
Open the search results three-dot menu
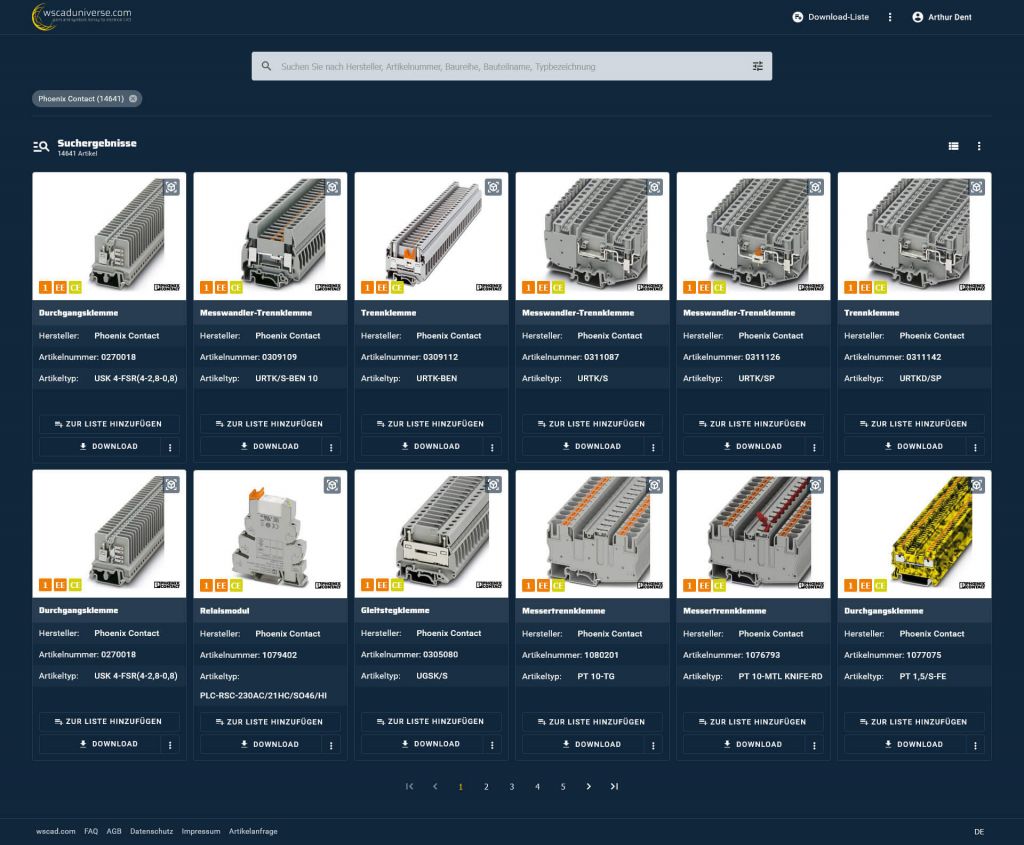tap(978, 145)
